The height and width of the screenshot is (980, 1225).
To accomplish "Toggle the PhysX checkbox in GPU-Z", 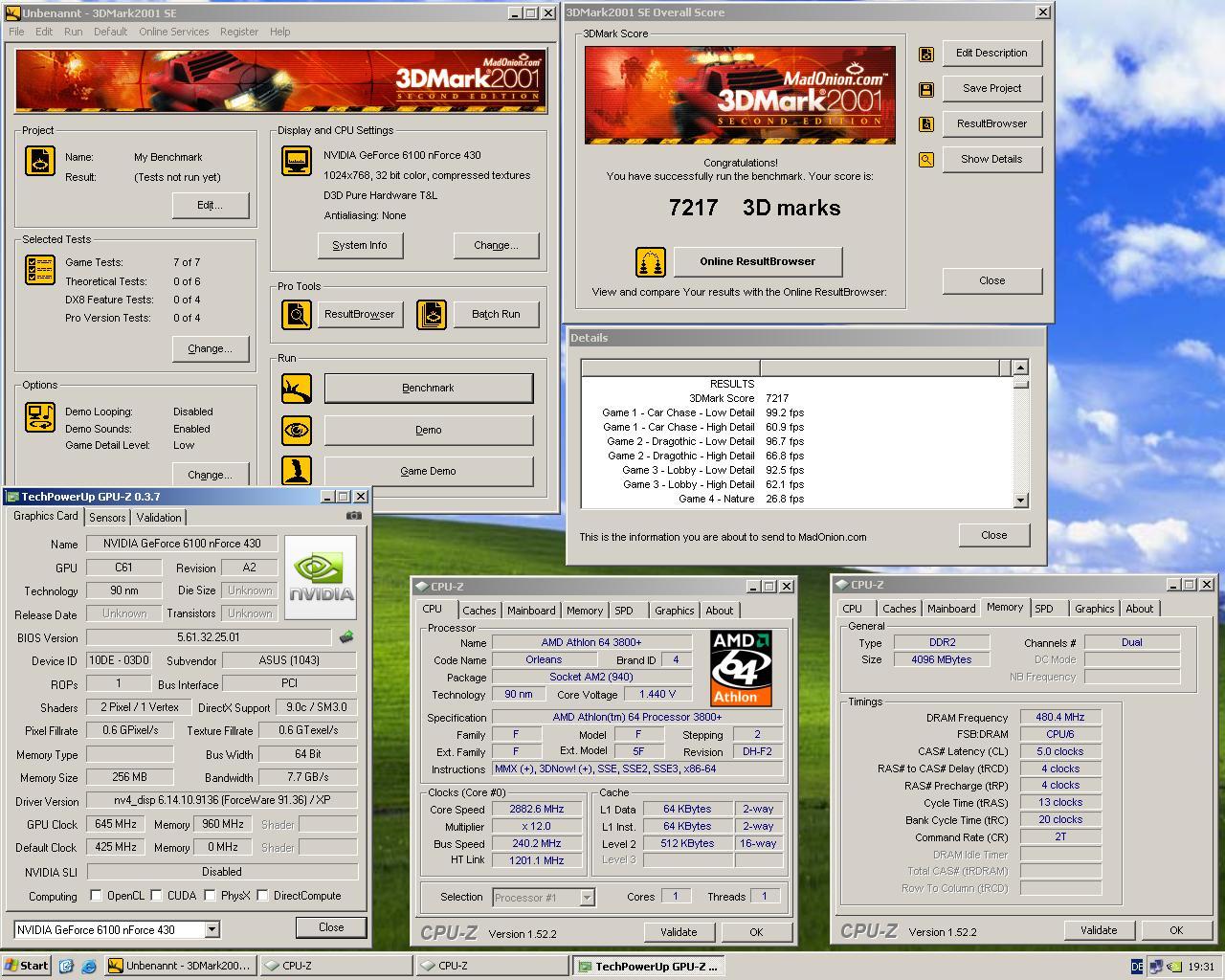I will pyautogui.click(x=210, y=896).
